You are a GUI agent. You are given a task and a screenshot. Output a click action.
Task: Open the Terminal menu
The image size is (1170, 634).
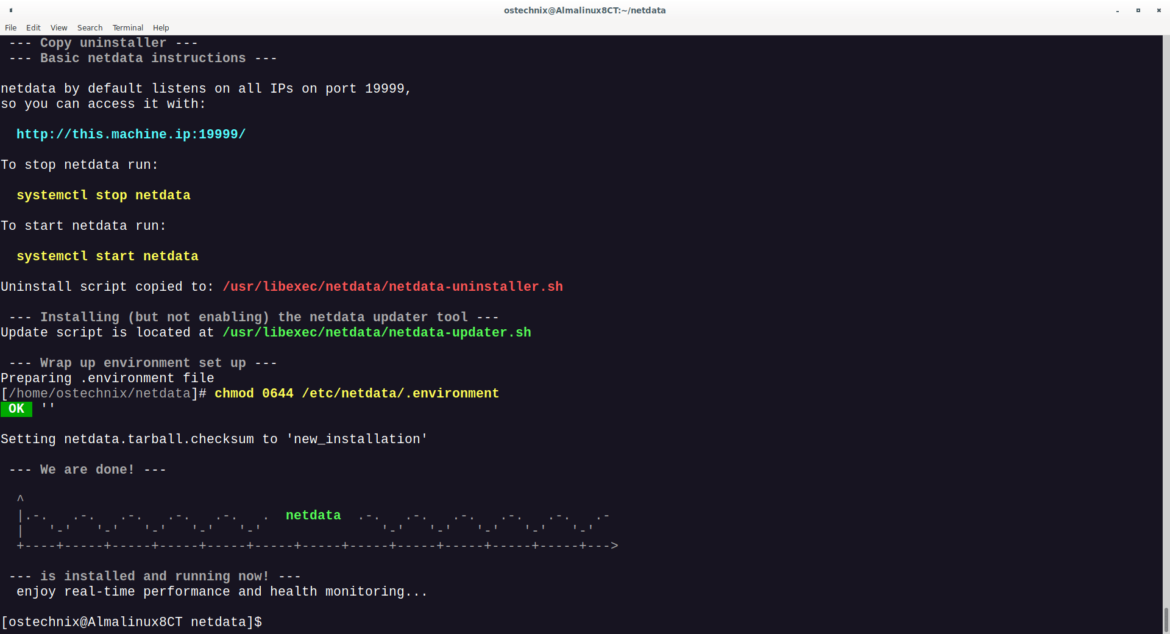point(127,27)
